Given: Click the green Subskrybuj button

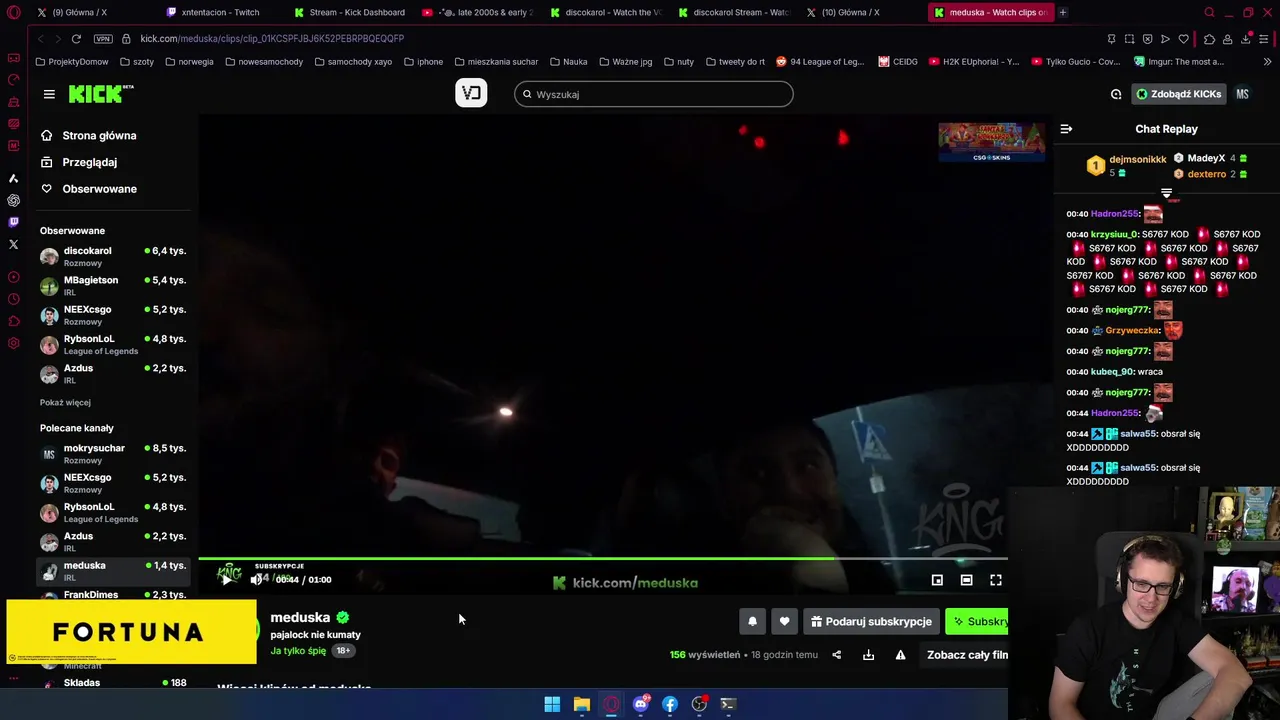Looking at the screenshot, I should coord(977,621).
